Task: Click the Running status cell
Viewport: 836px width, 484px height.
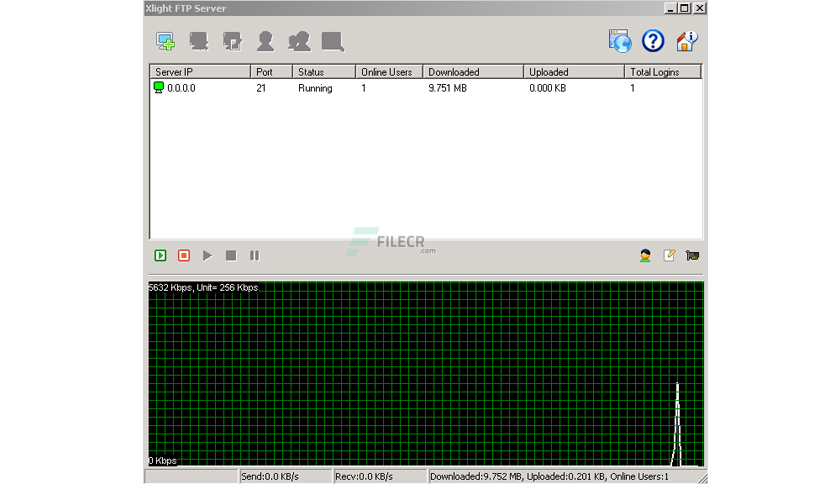Action: pyautogui.click(x=315, y=88)
